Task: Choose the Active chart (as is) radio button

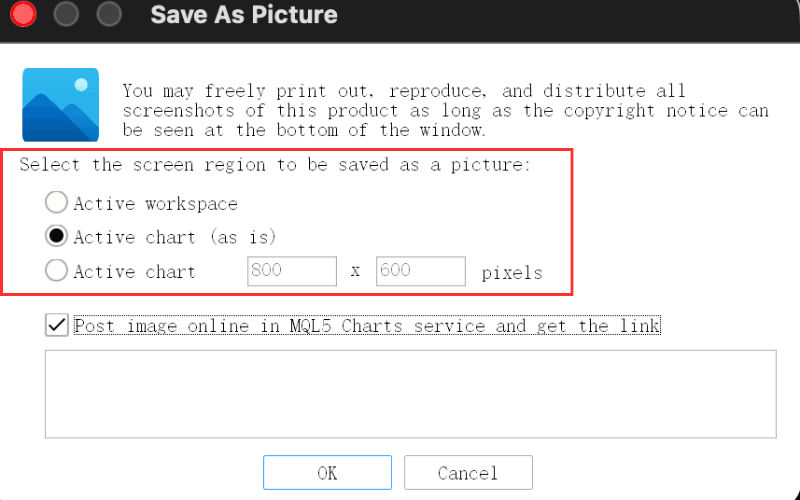Action: click(56, 236)
